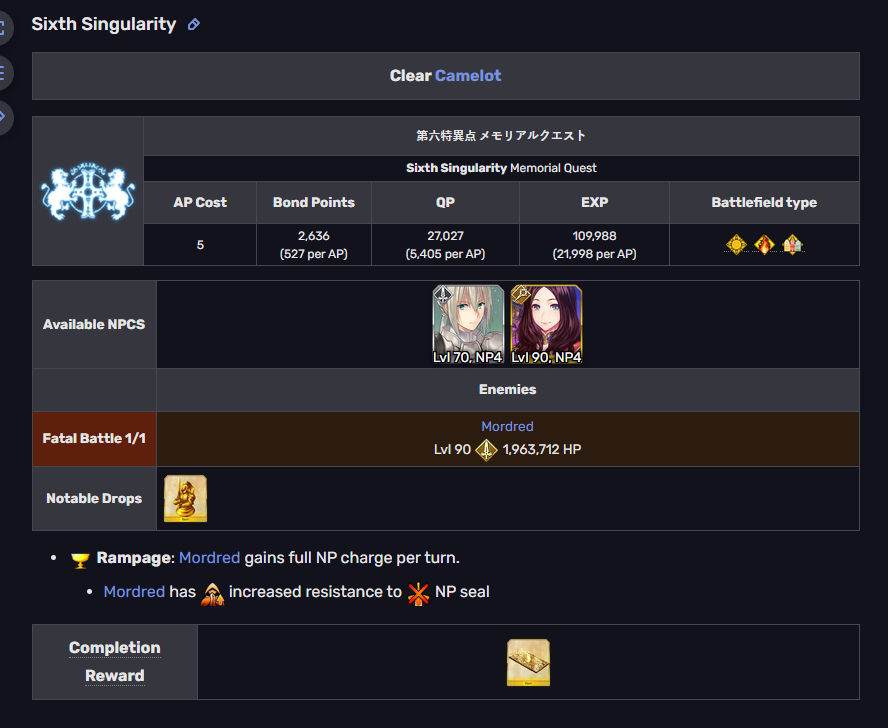This screenshot has width=888, height=728.
Task: Open the Lvl 70 NP4 Bedivere portrait
Action: click(468, 325)
